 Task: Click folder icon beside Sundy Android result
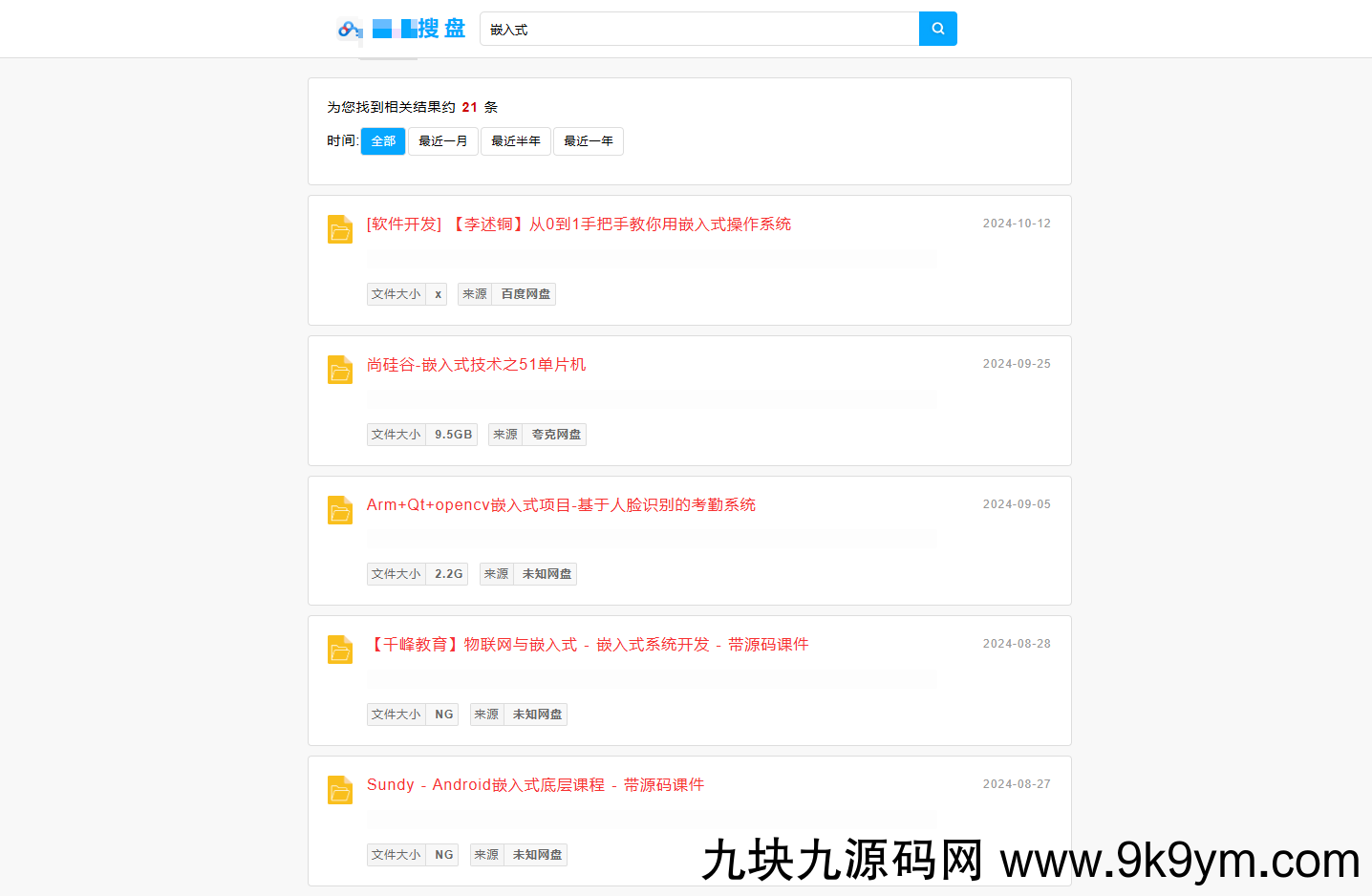[x=340, y=790]
